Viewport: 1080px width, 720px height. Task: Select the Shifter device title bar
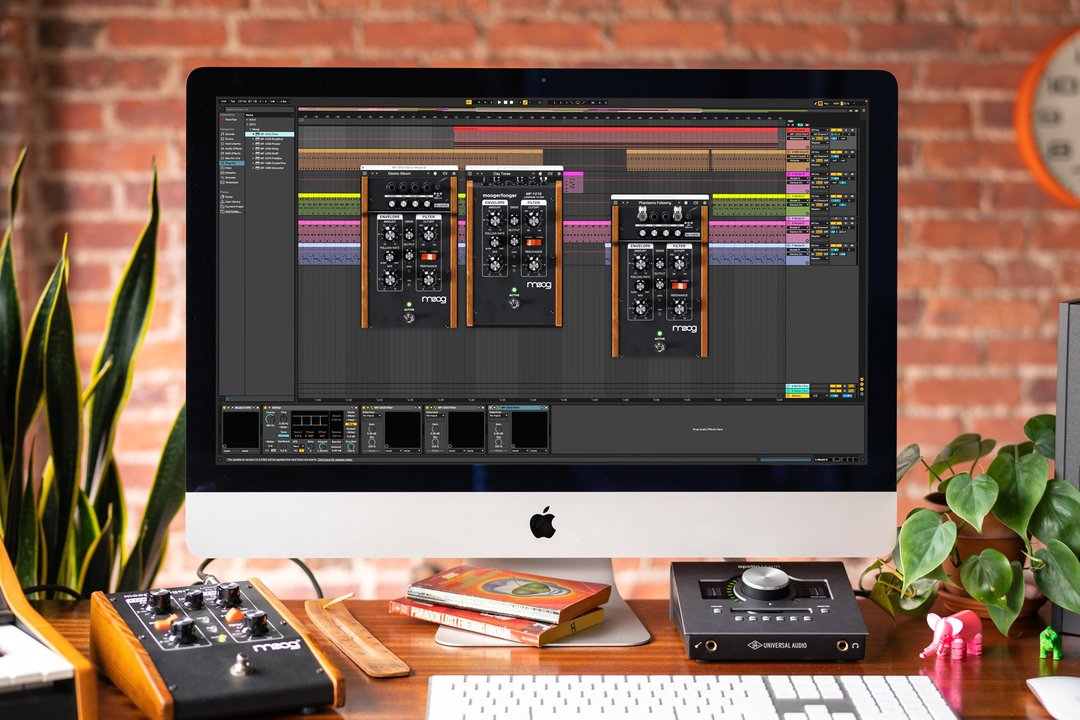[x=311, y=408]
